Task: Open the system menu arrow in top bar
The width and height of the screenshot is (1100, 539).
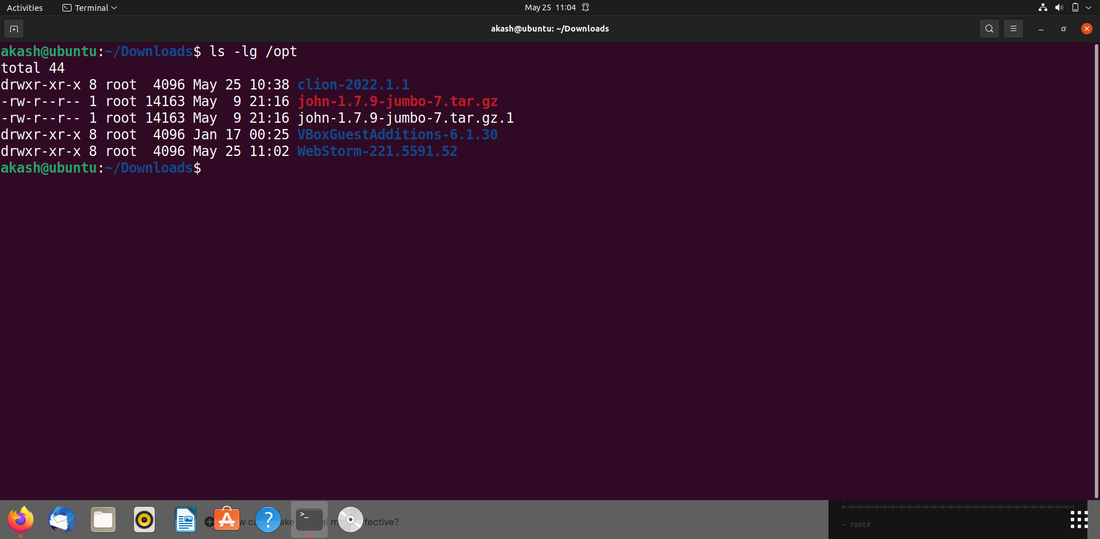Action: (x=1089, y=8)
